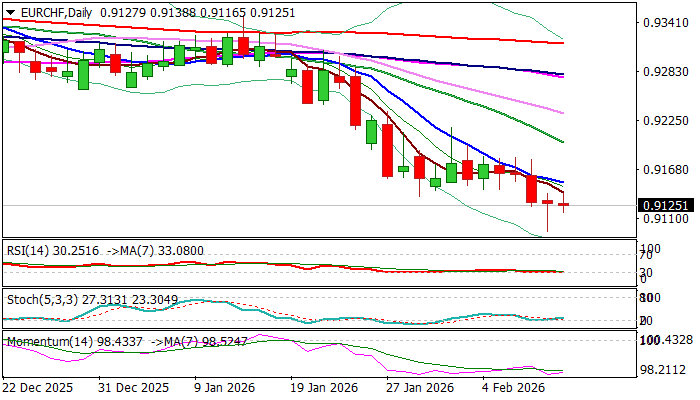The width and height of the screenshot is (700, 400).
Task: Click the 98.2112 Momentum scale value
Action: (664, 368)
